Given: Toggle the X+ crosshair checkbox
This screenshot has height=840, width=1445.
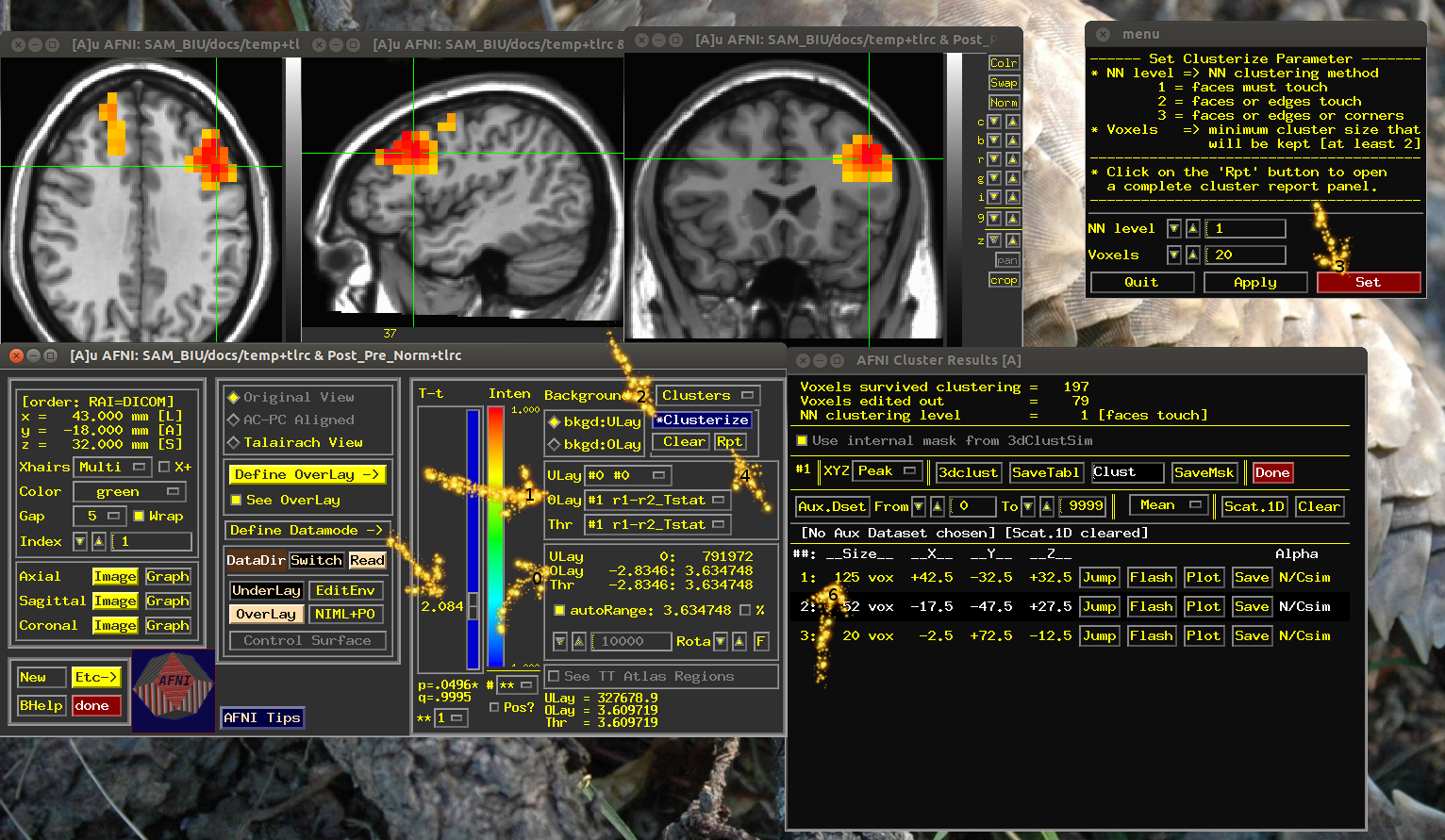Looking at the screenshot, I should [164, 467].
